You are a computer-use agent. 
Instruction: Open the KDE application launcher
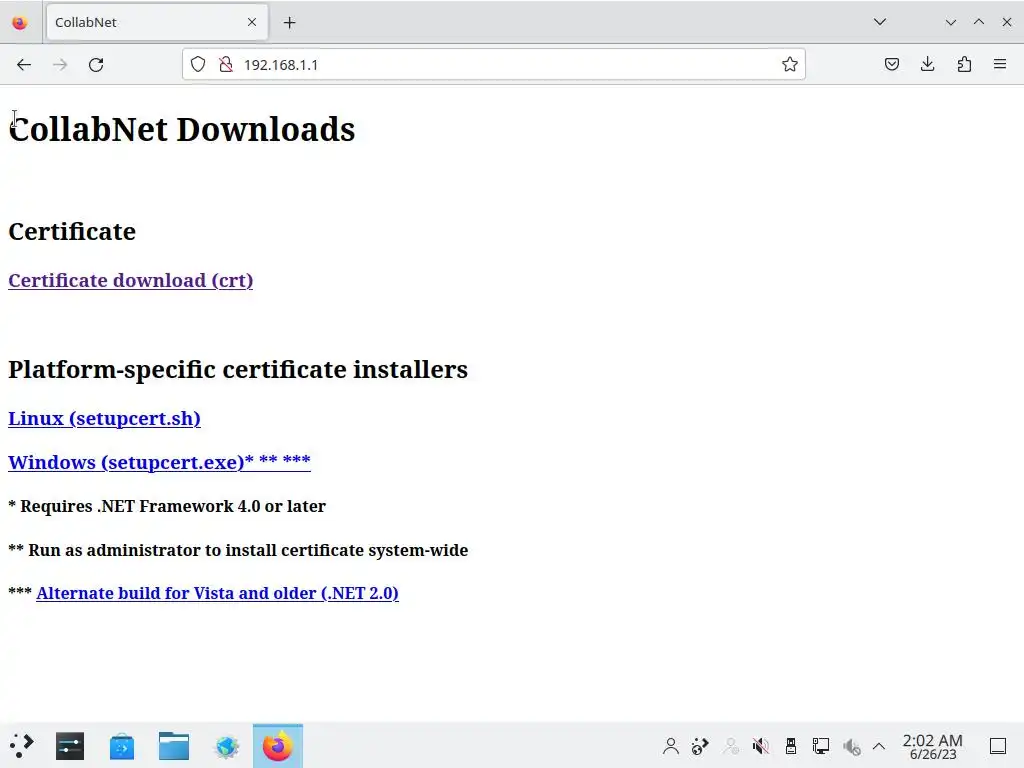[x=21, y=746]
